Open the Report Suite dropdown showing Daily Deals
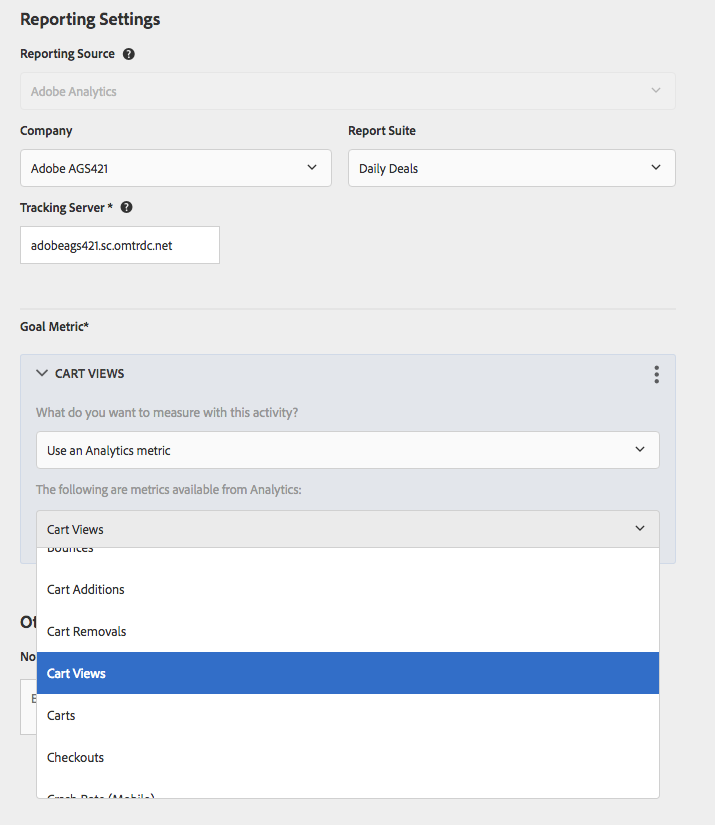Screen dimensions: 715x825 coord(511,168)
